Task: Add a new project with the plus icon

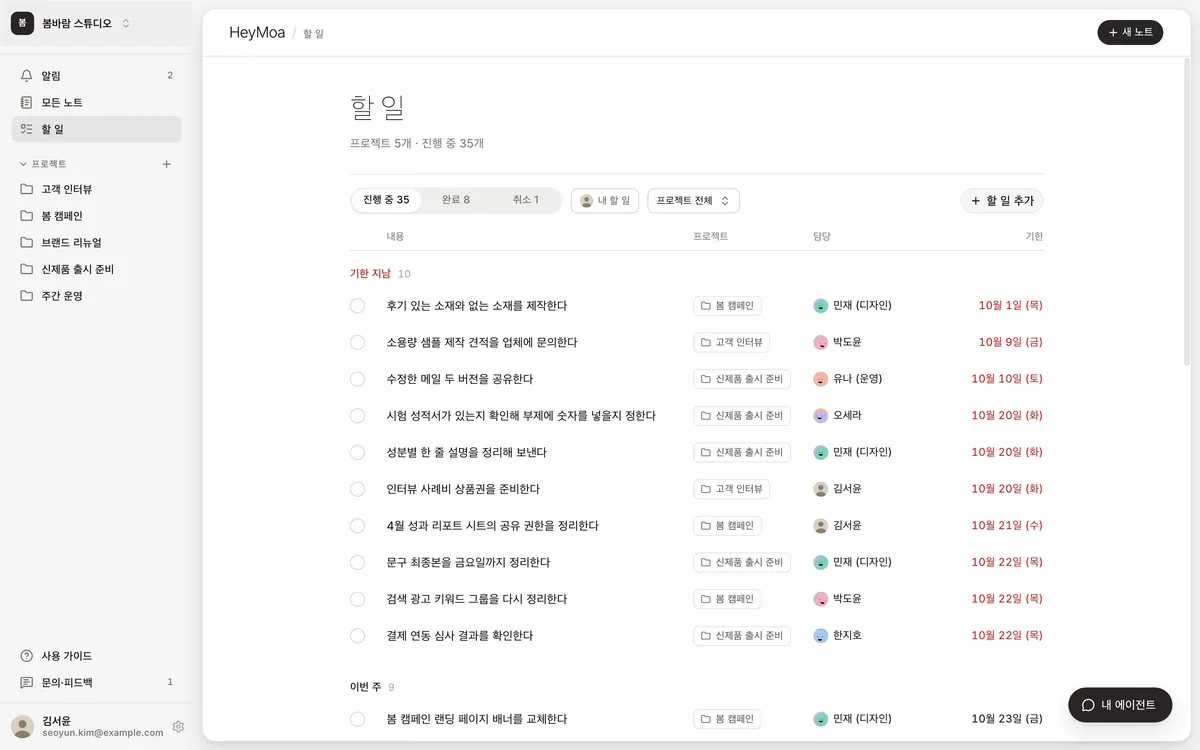Action: (x=167, y=164)
